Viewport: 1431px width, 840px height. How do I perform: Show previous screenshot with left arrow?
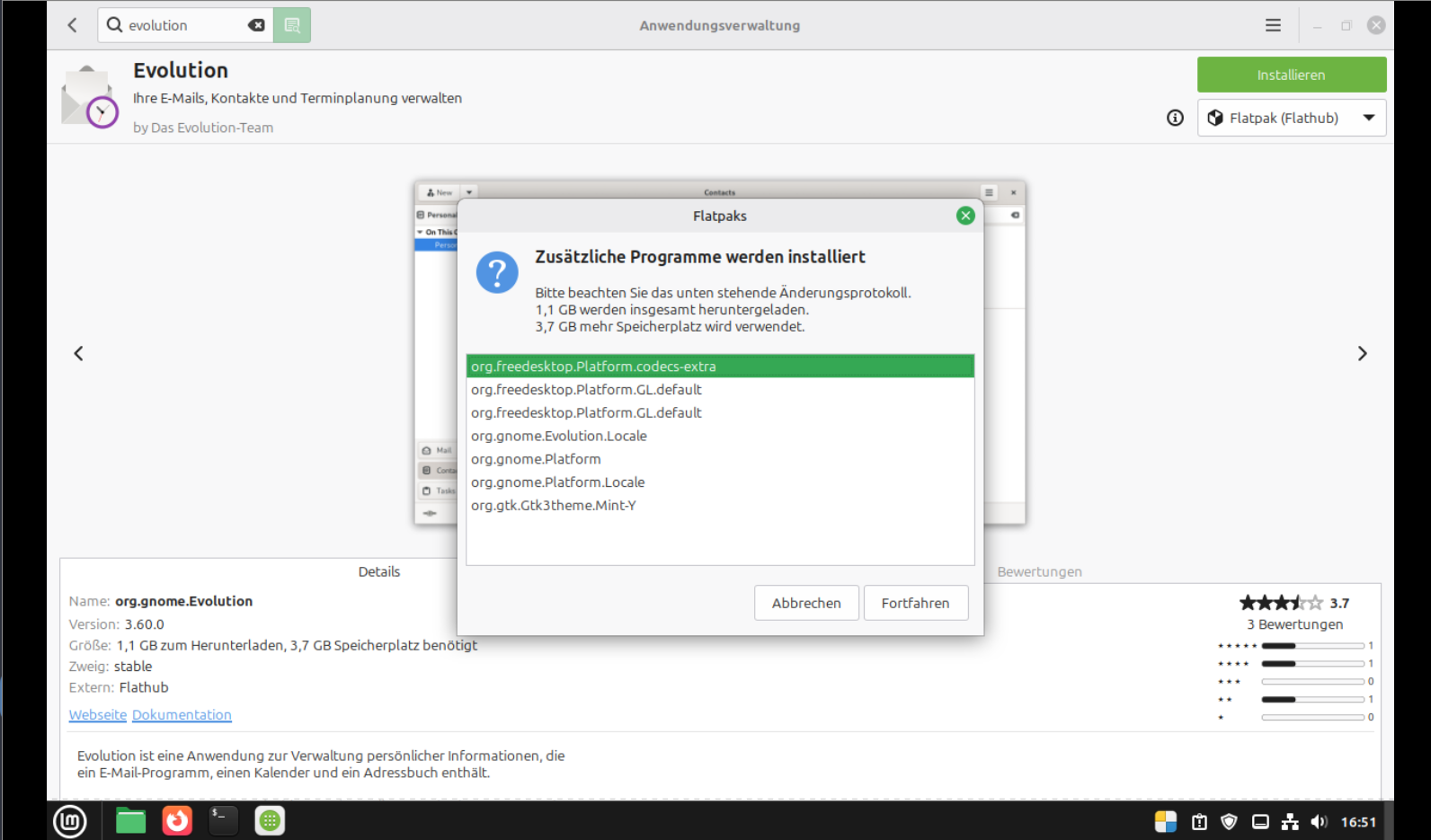[x=79, y=354]
